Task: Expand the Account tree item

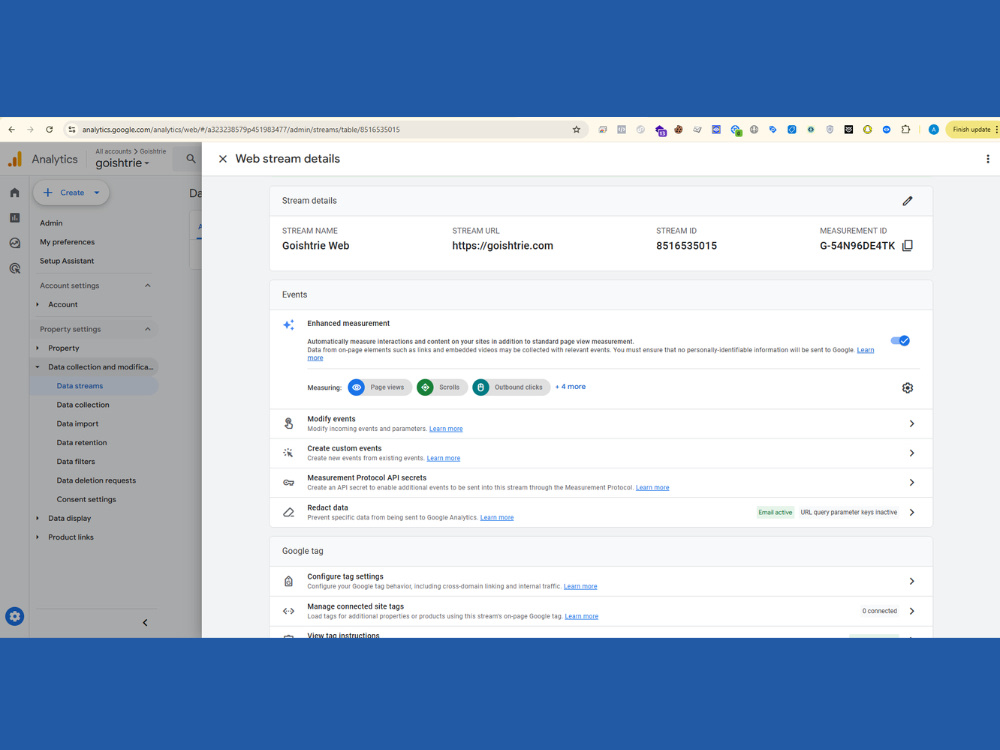Action: point(37,305)
